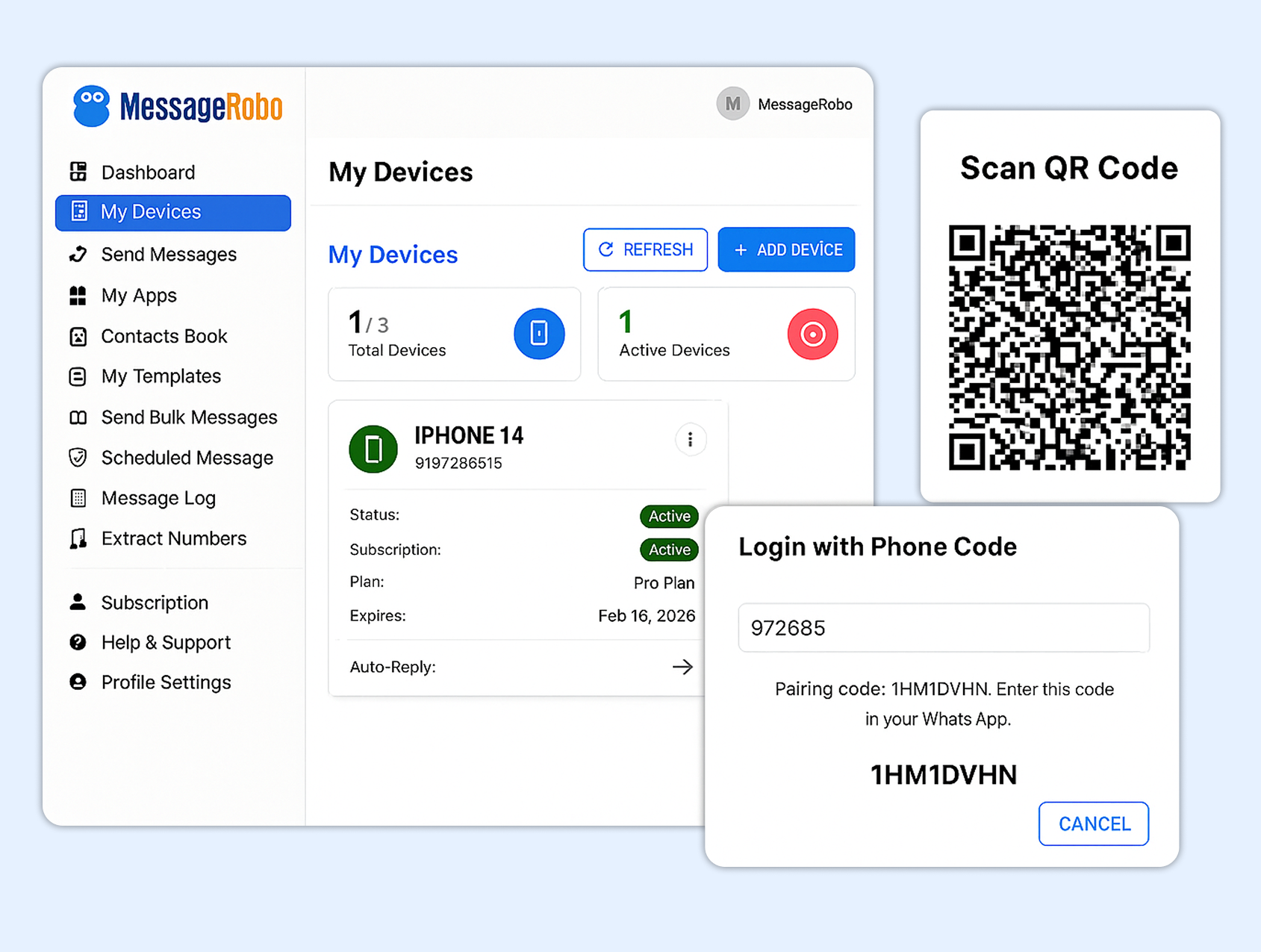The width and height of the screenshot is (1261, 952).
Task: Click the IPHONE 14 device name
Action: (469, 435)
